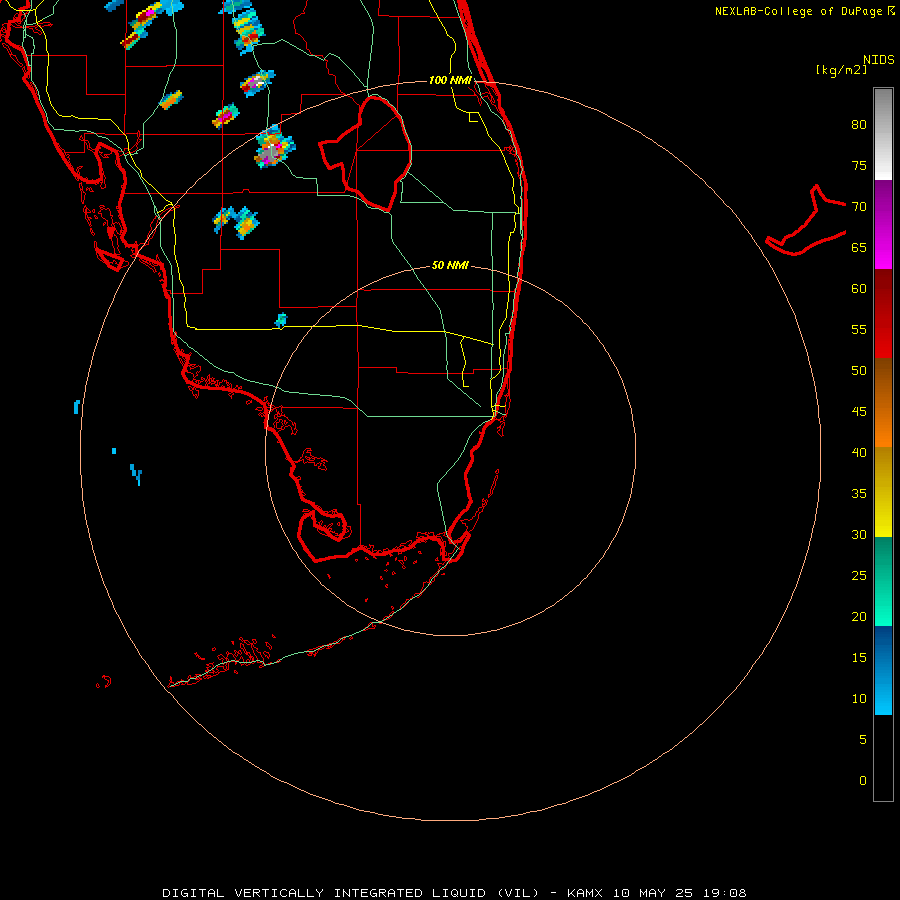Pick the yellow band of the color scale
900x900 pixels.
tap(883, 492)
